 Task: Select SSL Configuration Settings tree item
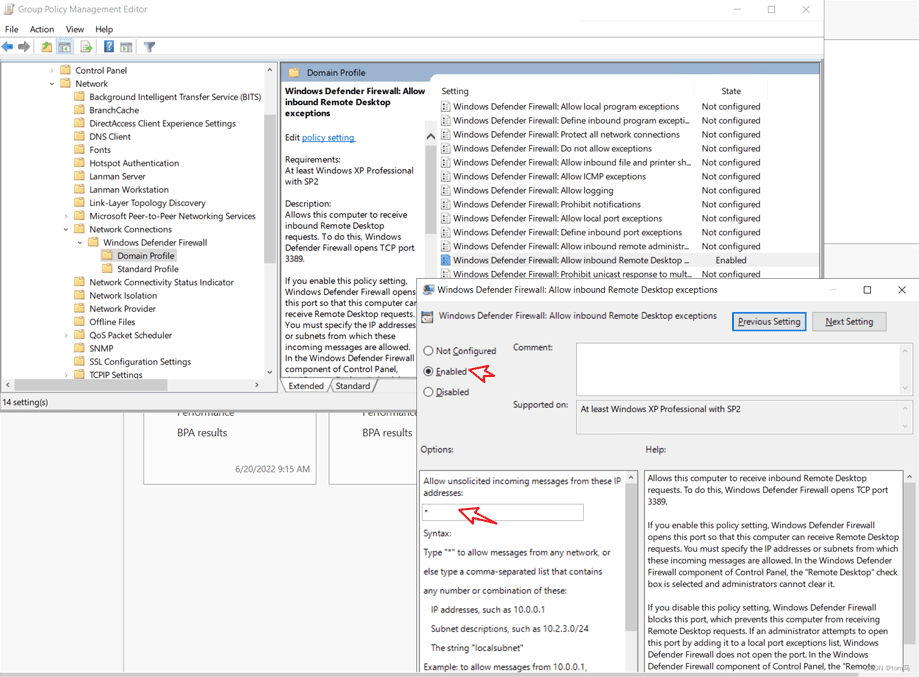pyautogui.click(x=139, y=362)
